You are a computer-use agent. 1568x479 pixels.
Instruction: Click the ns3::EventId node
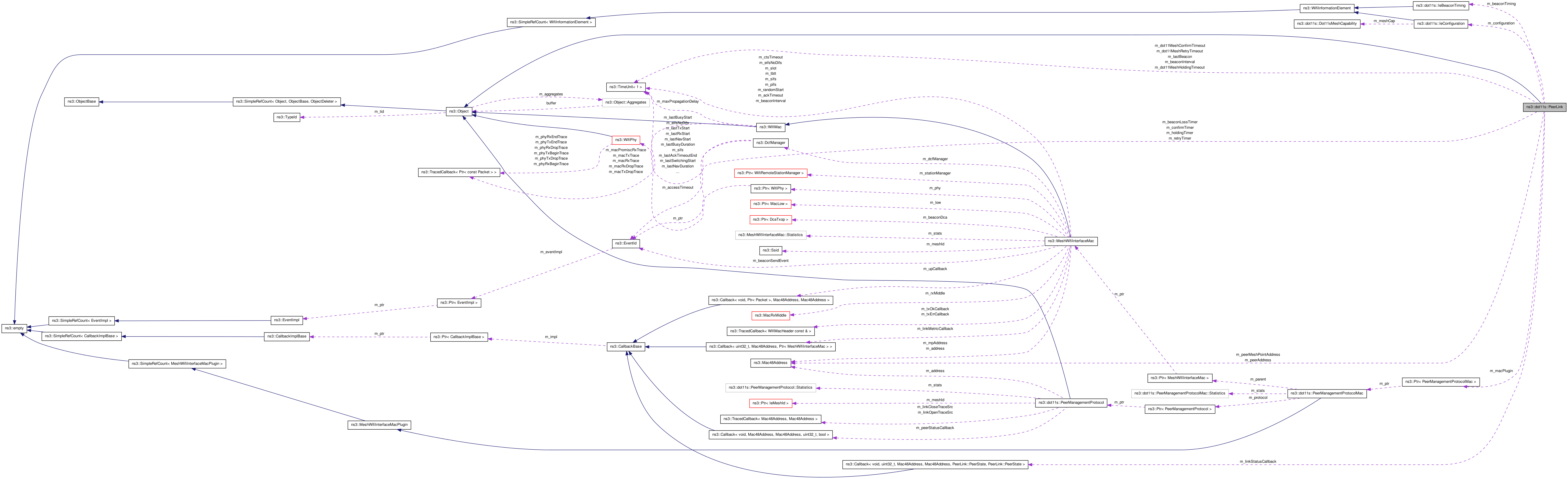625,244
